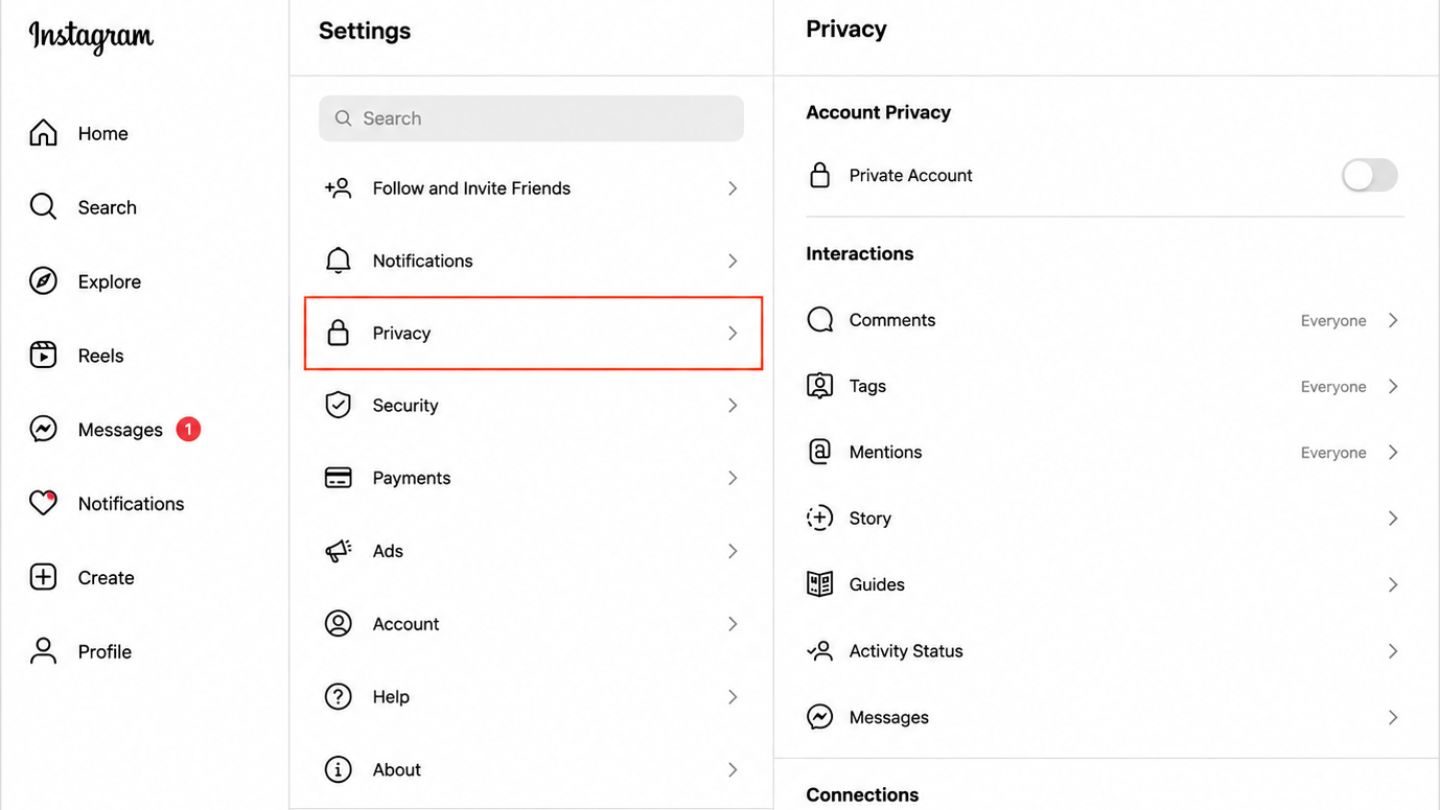Open Tags chevron next to Everyone
Image resolution: width=1440 pixels, height=810 pixels.
pyautogui.click(x=1393, y=386)
